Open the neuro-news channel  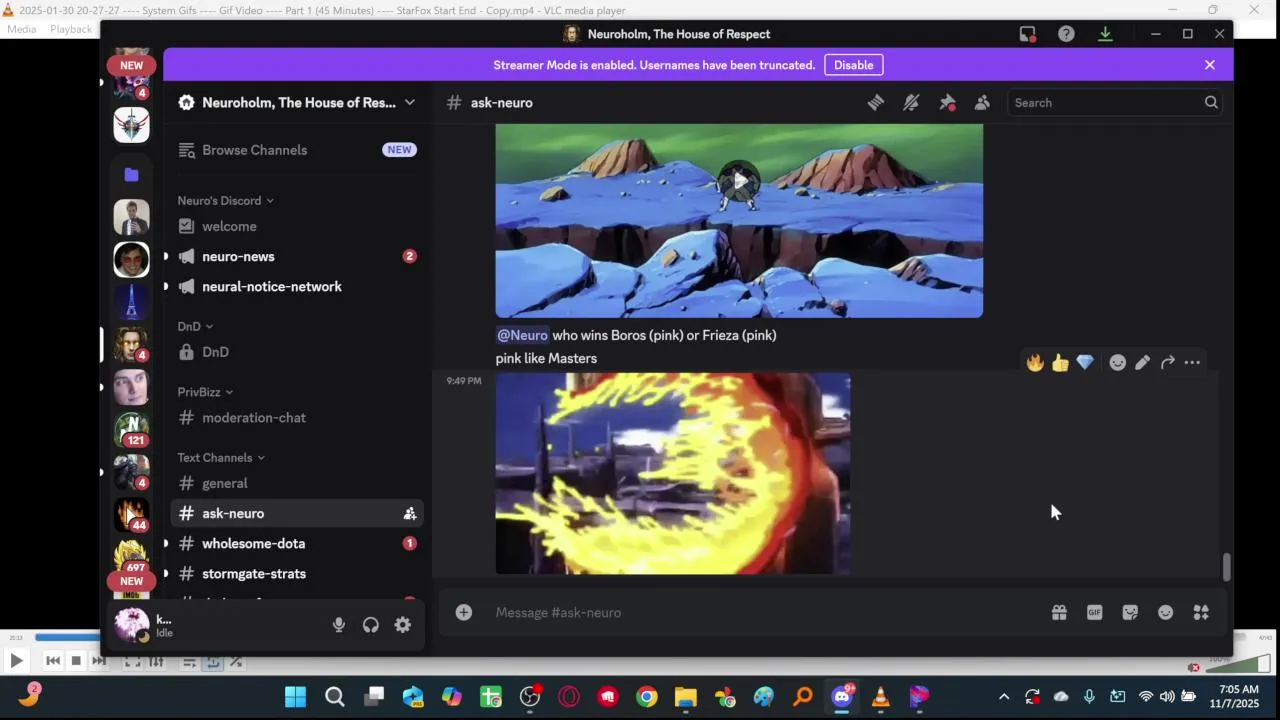click(297, 256)
